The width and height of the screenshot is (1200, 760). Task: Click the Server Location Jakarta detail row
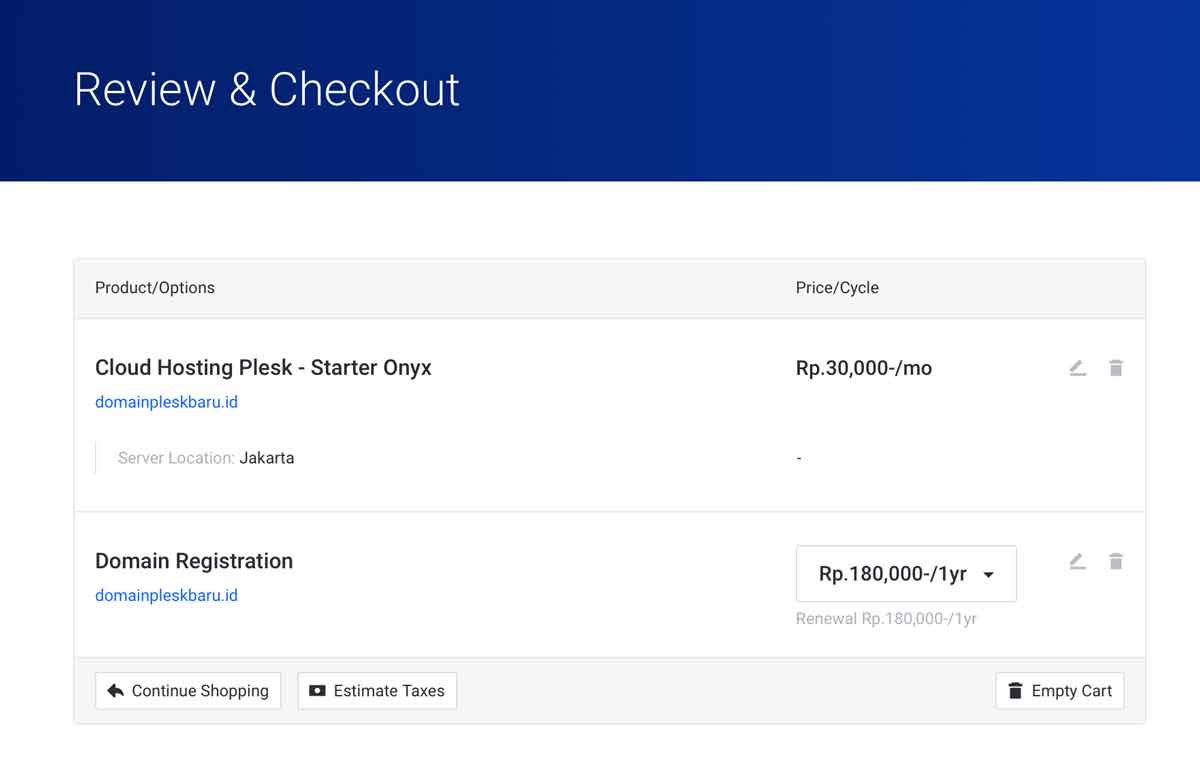pos(205,458)
